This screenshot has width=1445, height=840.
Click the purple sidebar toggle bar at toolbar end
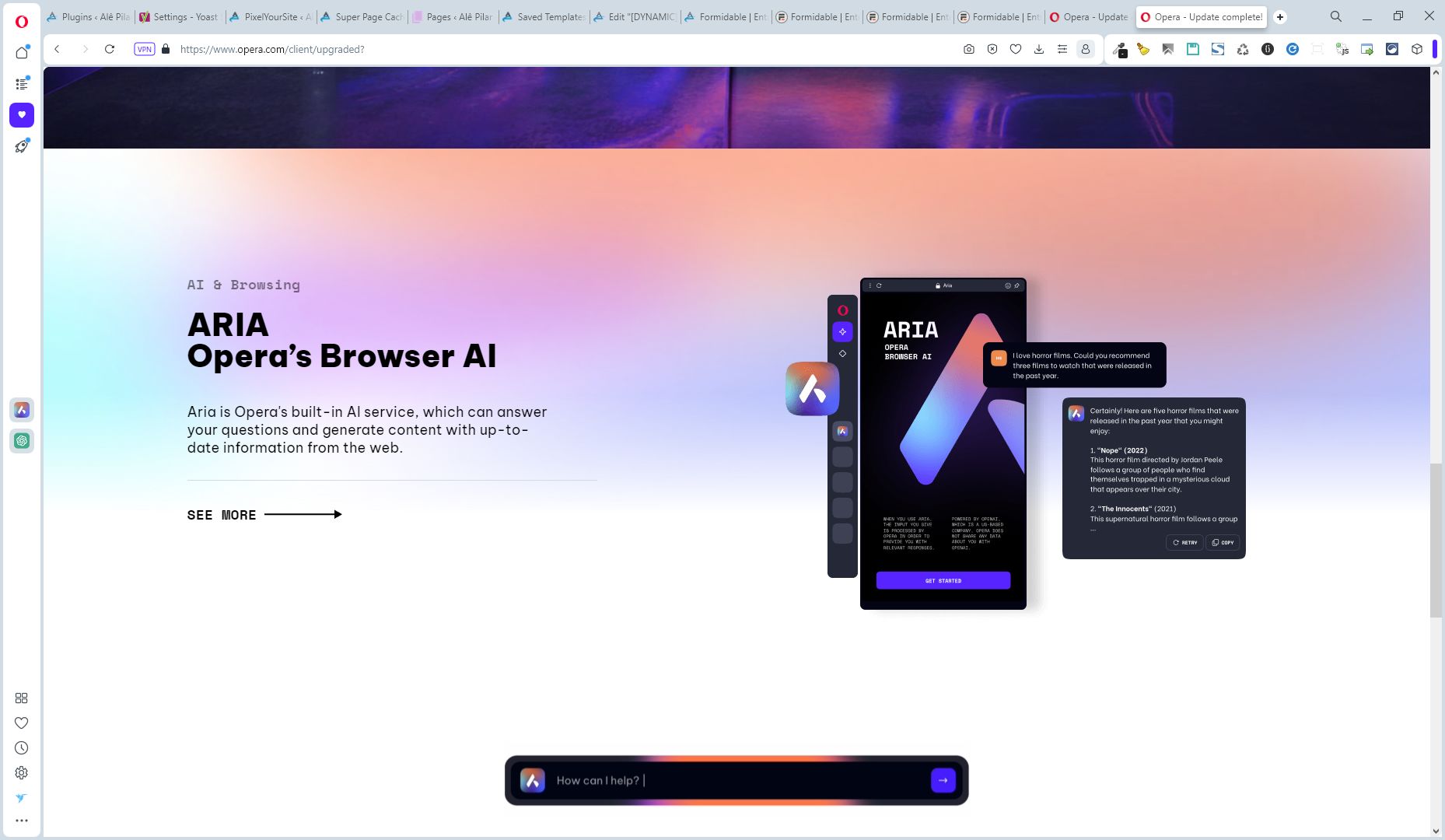coord(1435,49)
